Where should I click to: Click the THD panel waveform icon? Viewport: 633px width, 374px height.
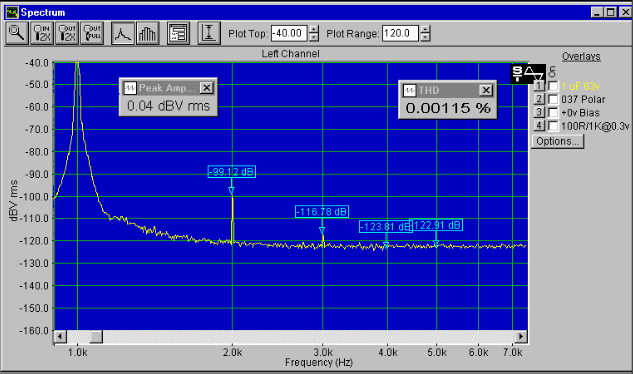point(409,90)
